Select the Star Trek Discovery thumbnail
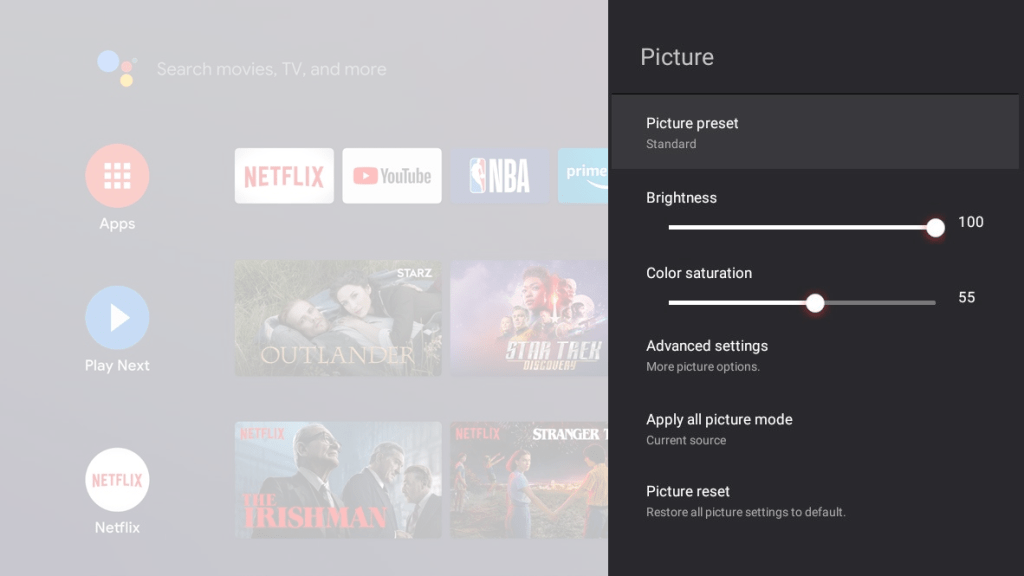The image size is (1024, 576). click(528, 317)
